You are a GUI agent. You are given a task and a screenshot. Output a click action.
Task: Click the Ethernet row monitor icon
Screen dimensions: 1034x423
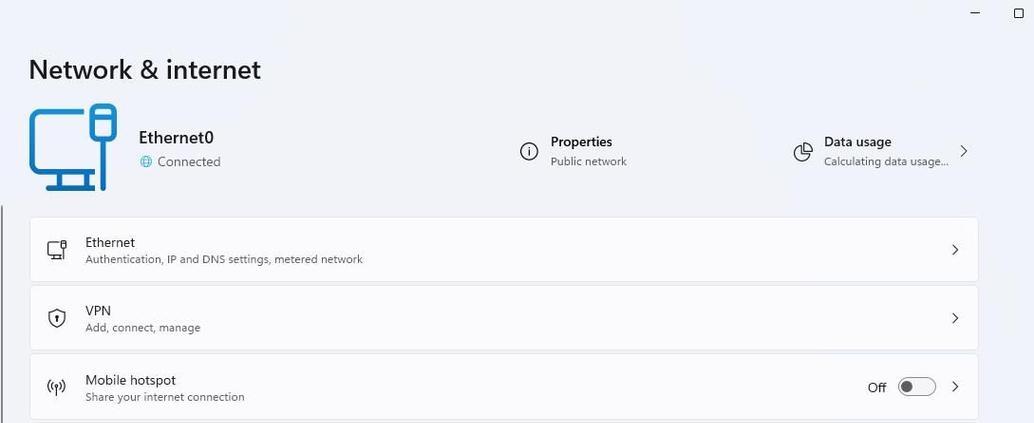(57, 250)
